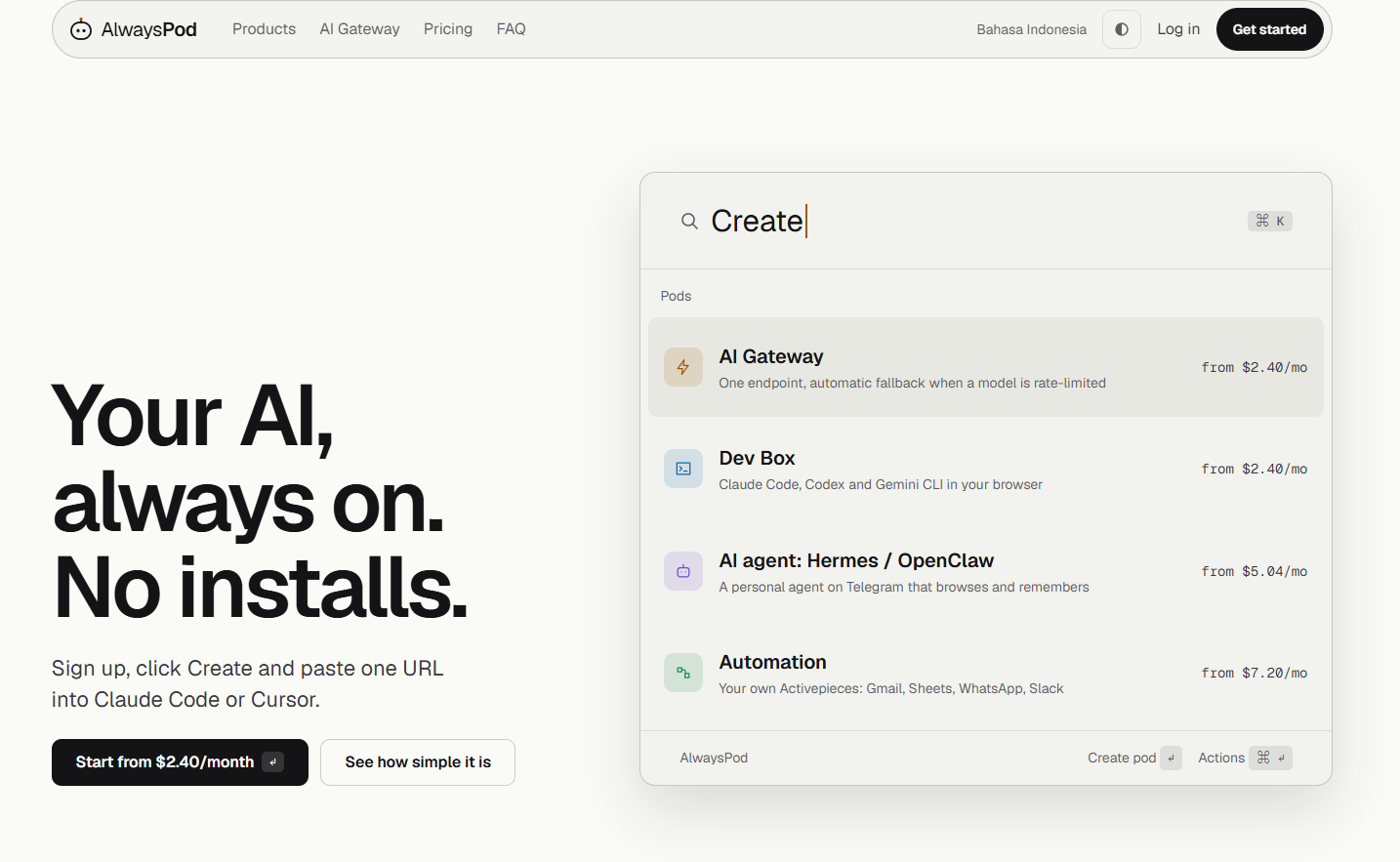This screenshot has height=862, width=1400.
Task: Click the Pods section heading
Action: point(676,296)
